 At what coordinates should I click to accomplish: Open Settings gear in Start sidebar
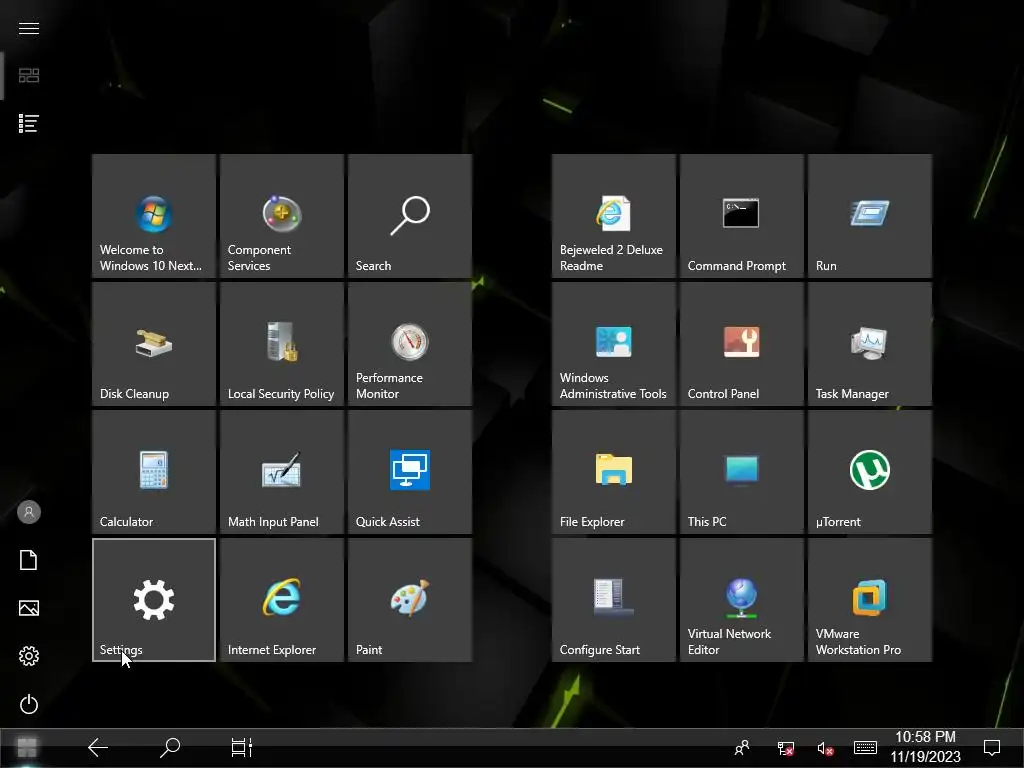pyautogui.click(x=29, y=656)
